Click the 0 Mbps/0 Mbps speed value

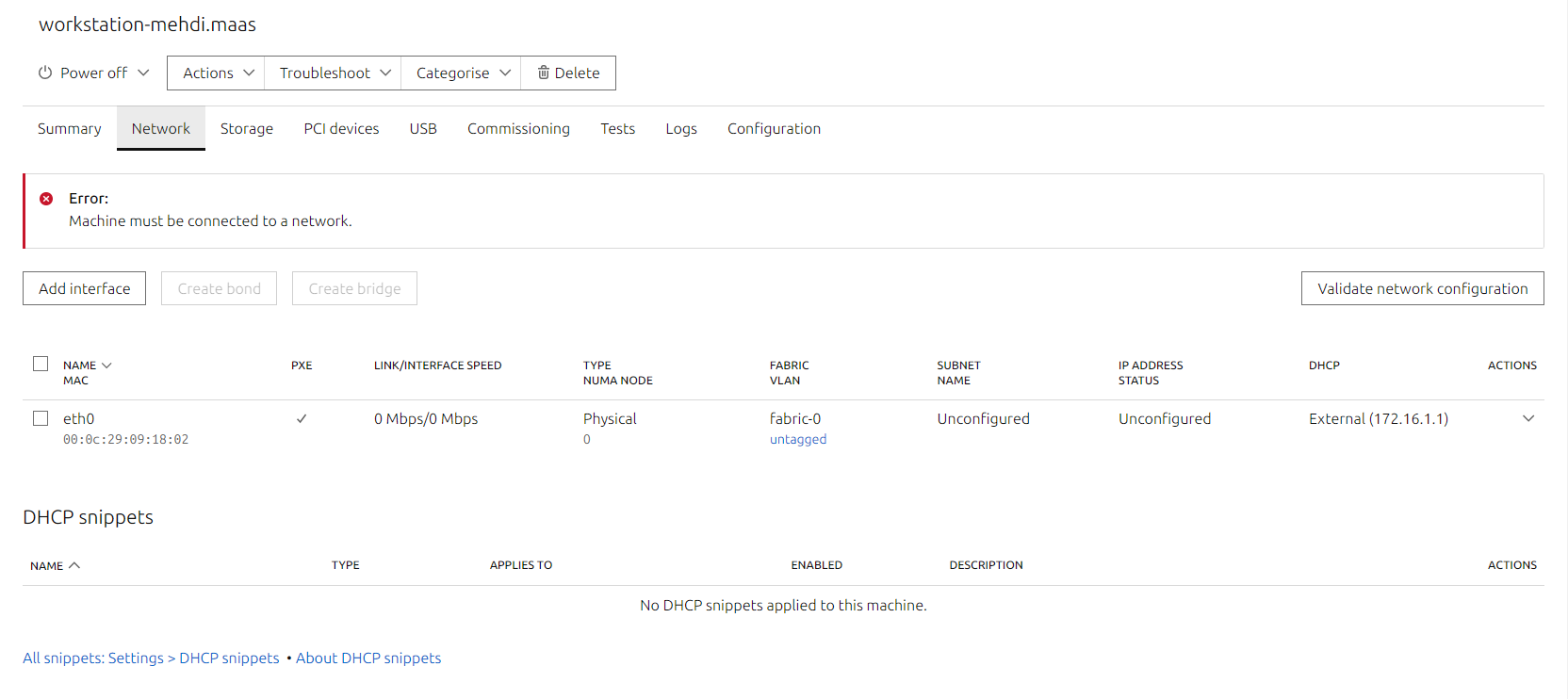coord(426,418)
